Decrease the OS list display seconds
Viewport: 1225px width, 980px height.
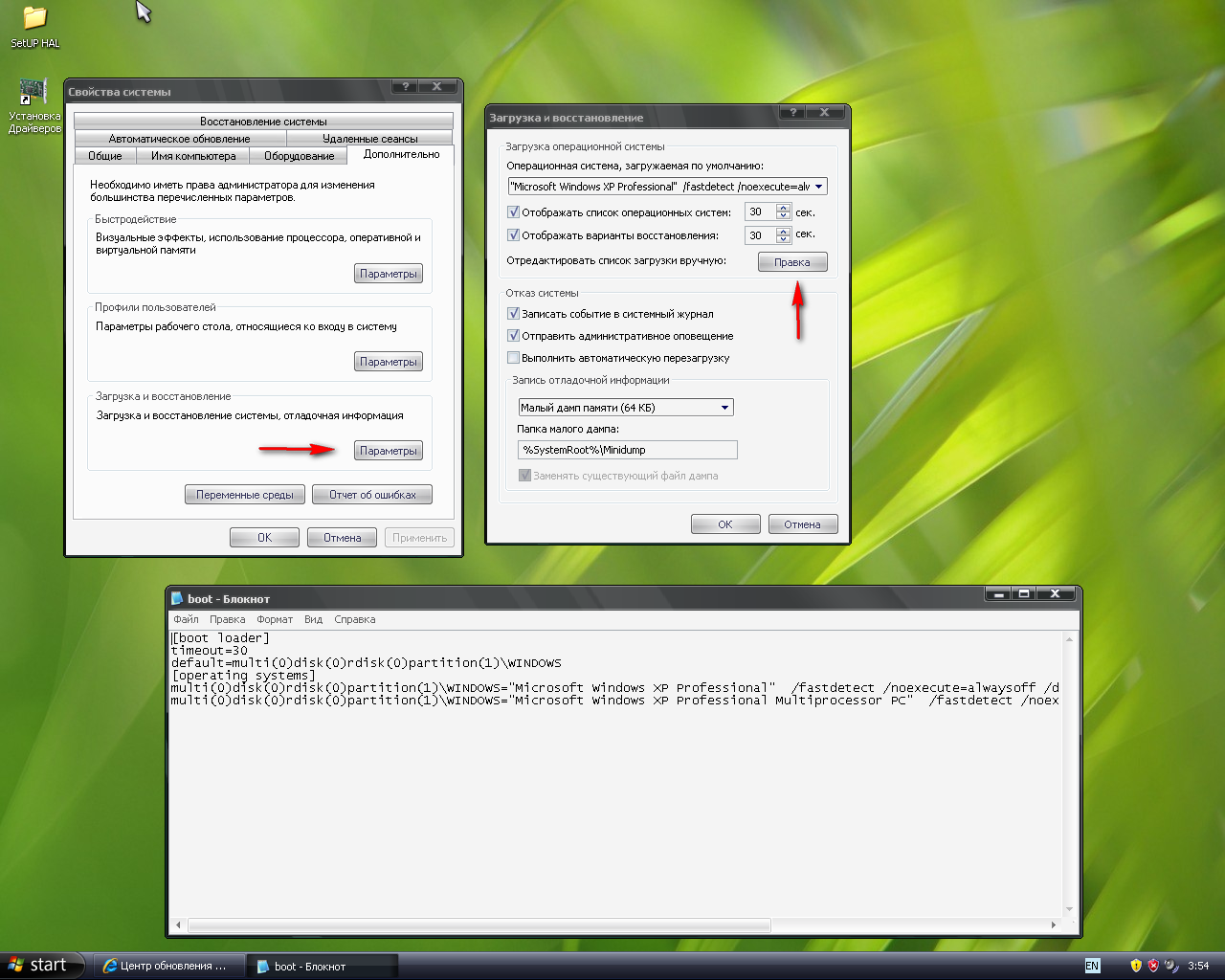[x=784, y=216]
